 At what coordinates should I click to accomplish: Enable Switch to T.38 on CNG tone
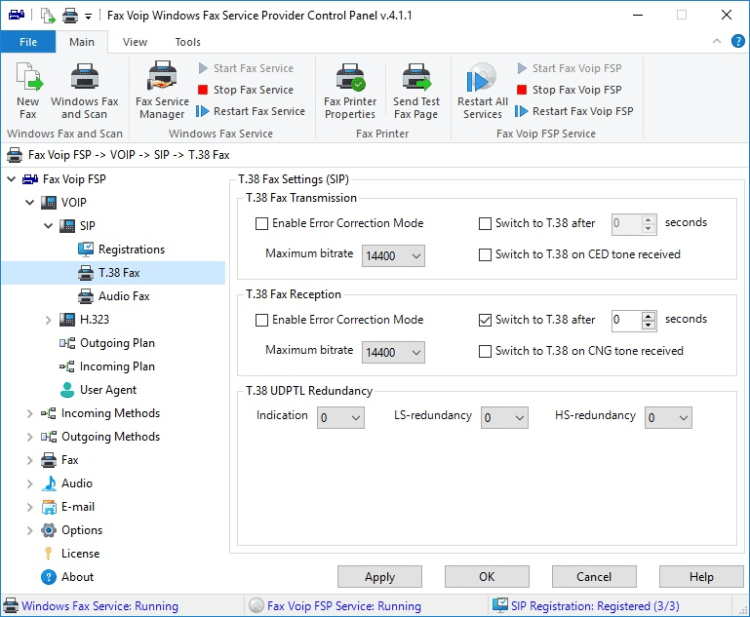click(485, 352)
